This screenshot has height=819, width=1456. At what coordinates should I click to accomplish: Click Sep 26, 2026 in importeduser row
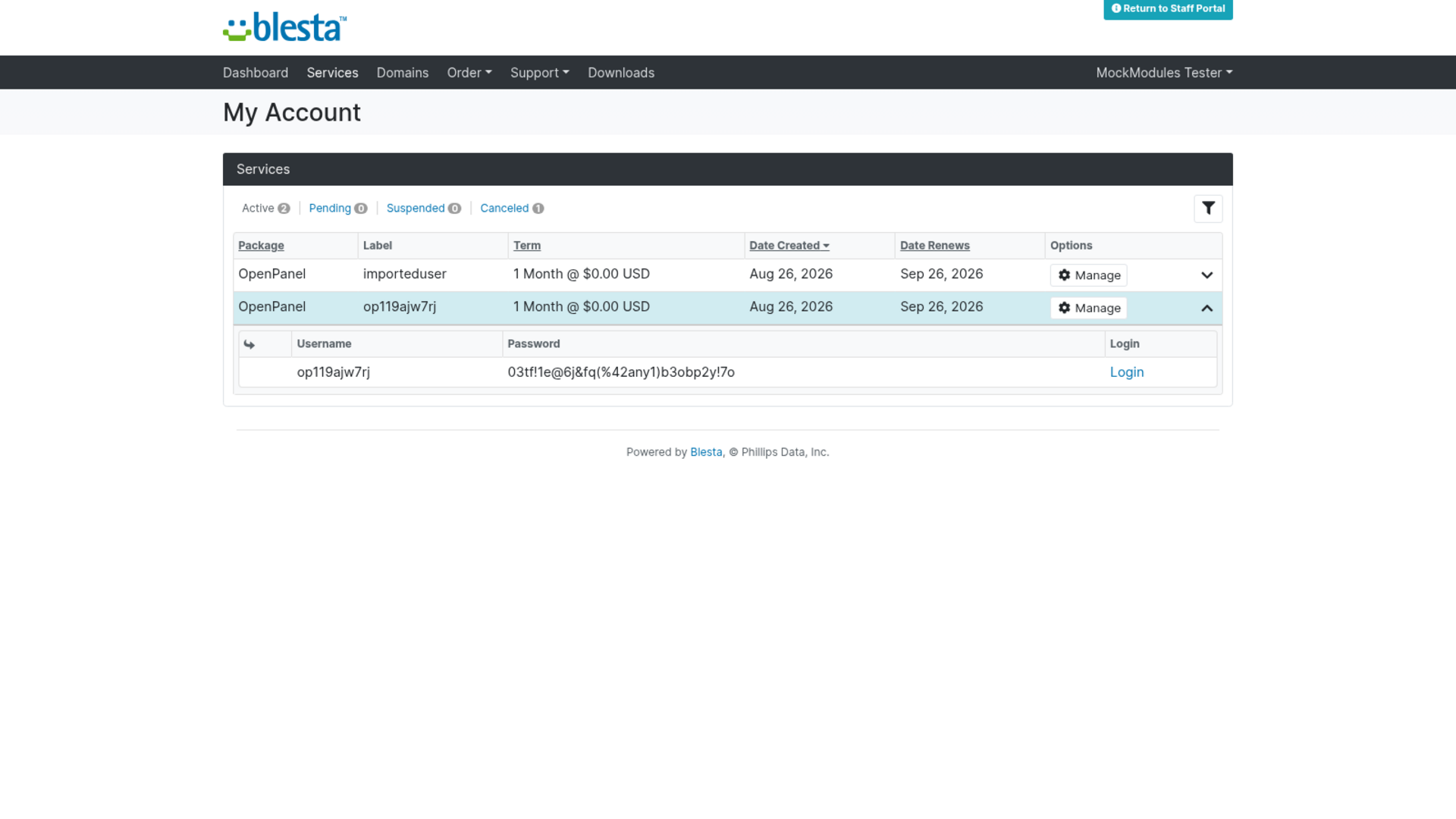pyautogui.click(x=941, y=274)
